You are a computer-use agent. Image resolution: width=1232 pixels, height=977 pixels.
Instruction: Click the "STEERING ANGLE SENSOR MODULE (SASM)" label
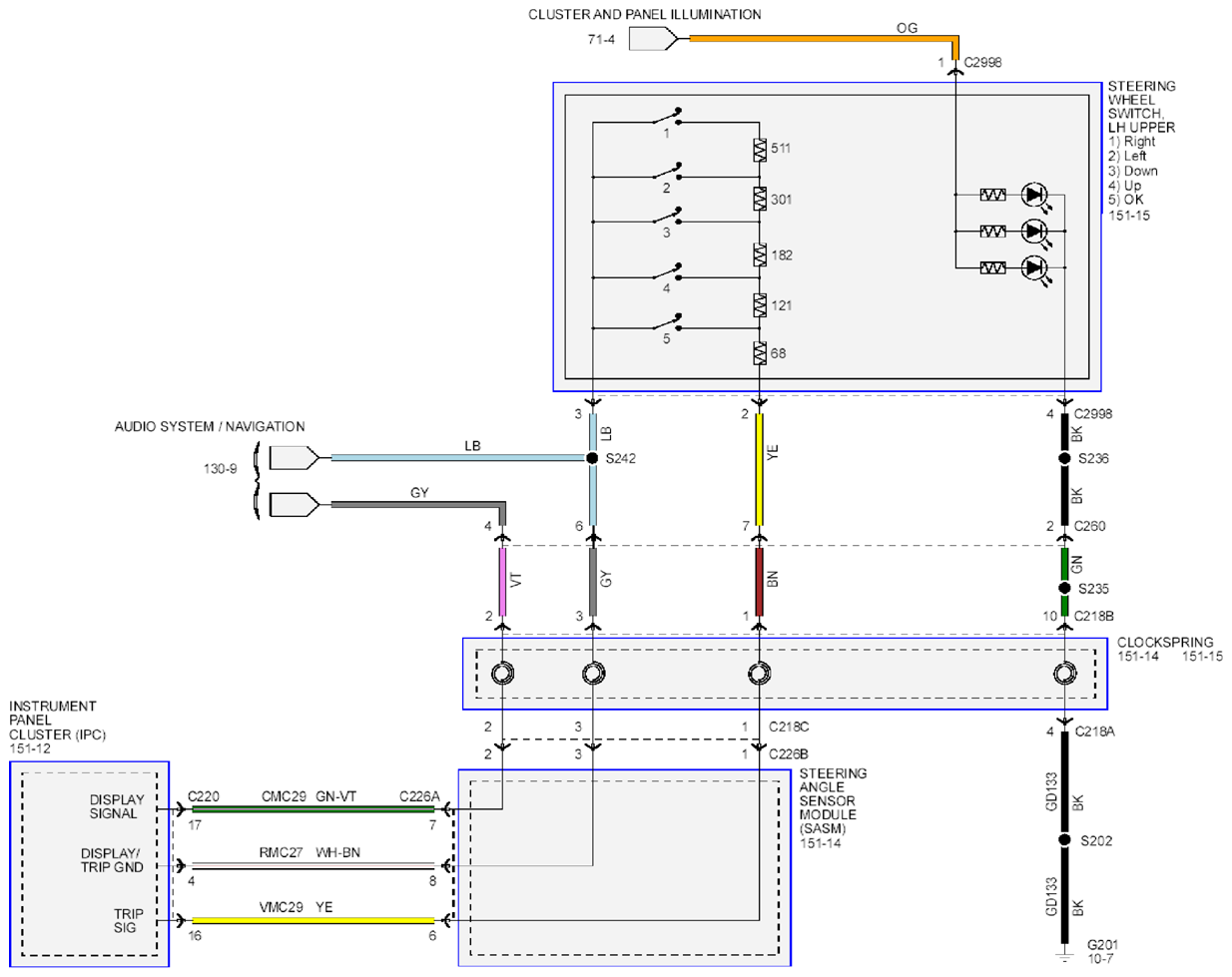(833, 800)
